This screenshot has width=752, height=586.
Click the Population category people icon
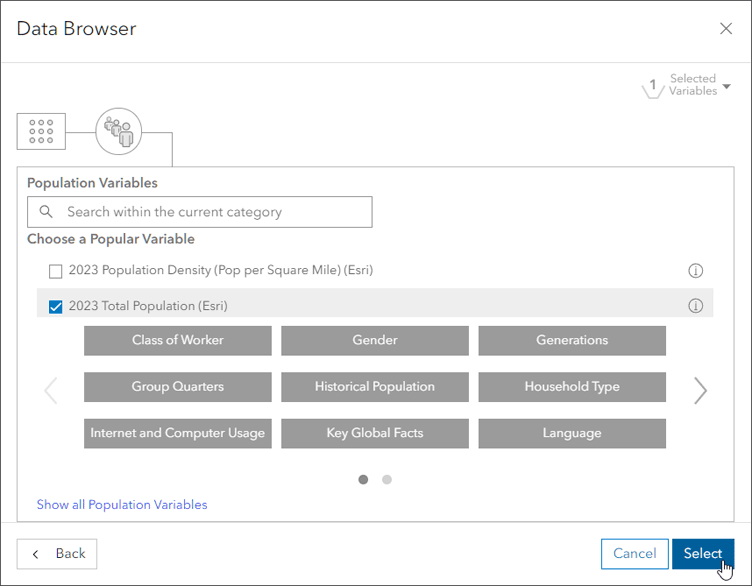point(119,131)
